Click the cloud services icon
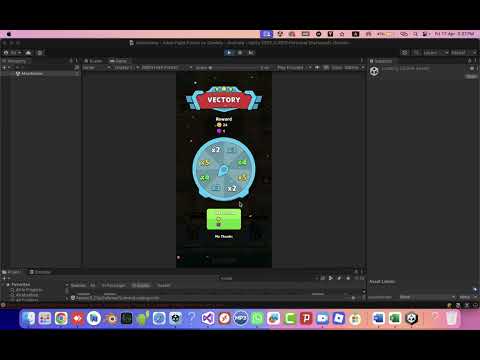Screen dimensions: 480x360 click(28, 53)
